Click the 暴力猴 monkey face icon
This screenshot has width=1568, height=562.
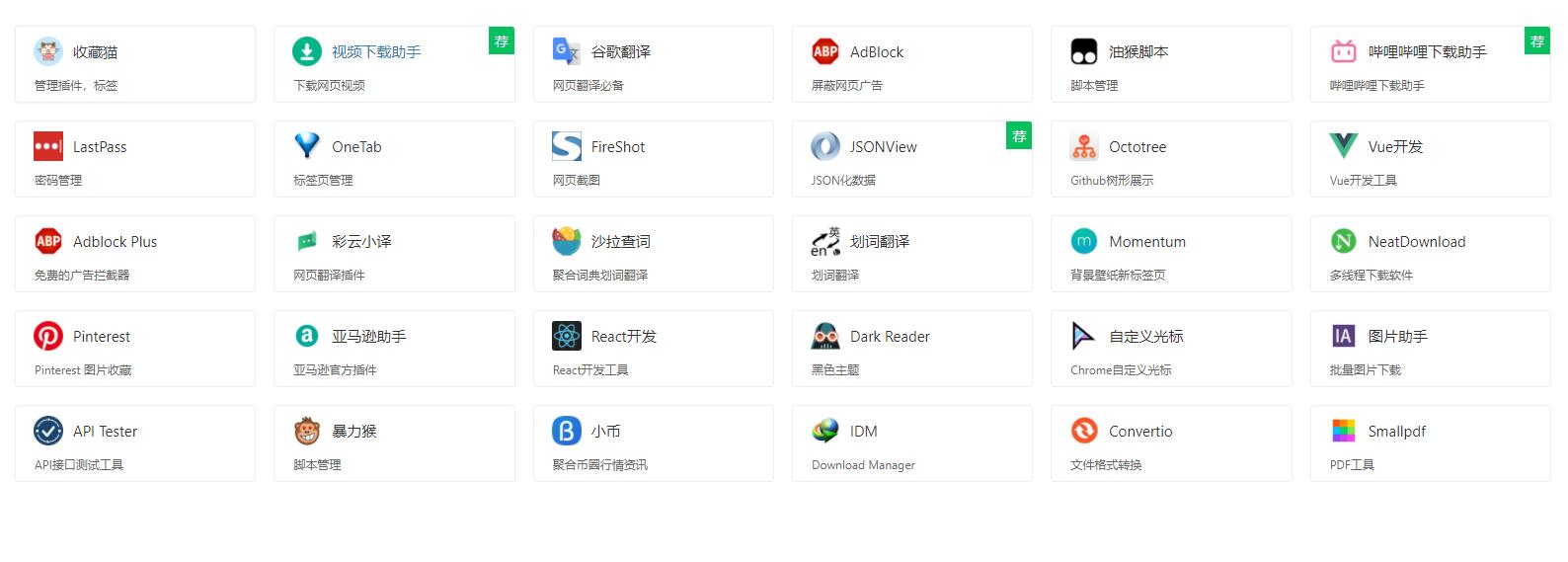[307, 431]
